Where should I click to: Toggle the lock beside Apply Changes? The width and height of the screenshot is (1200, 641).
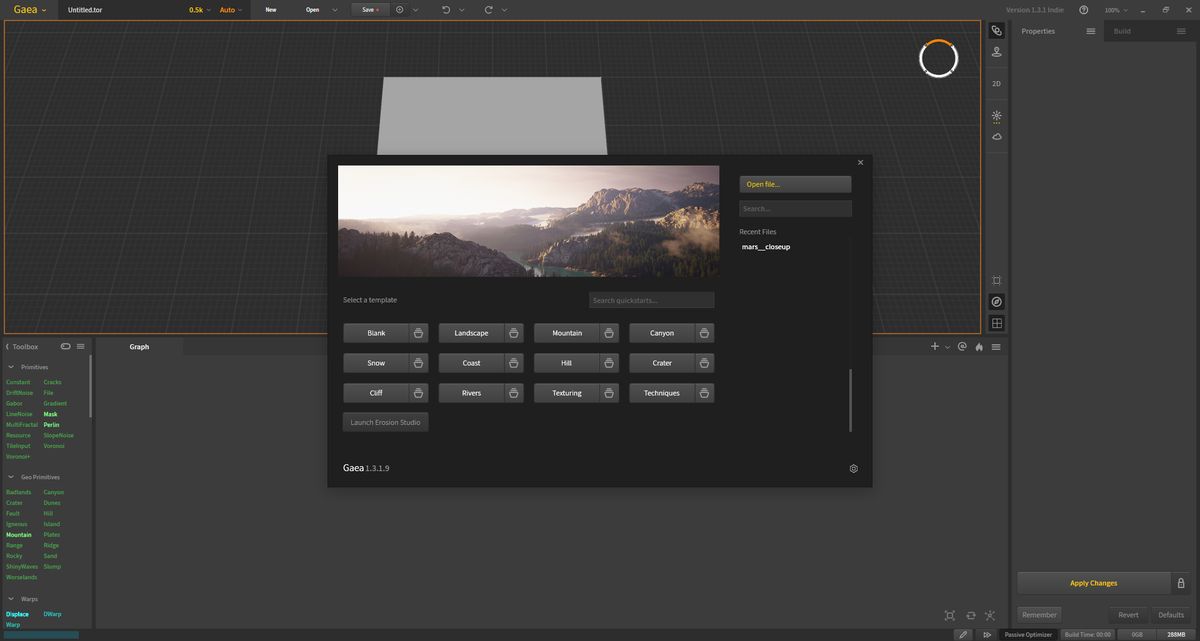click(x=1181, y=583)
